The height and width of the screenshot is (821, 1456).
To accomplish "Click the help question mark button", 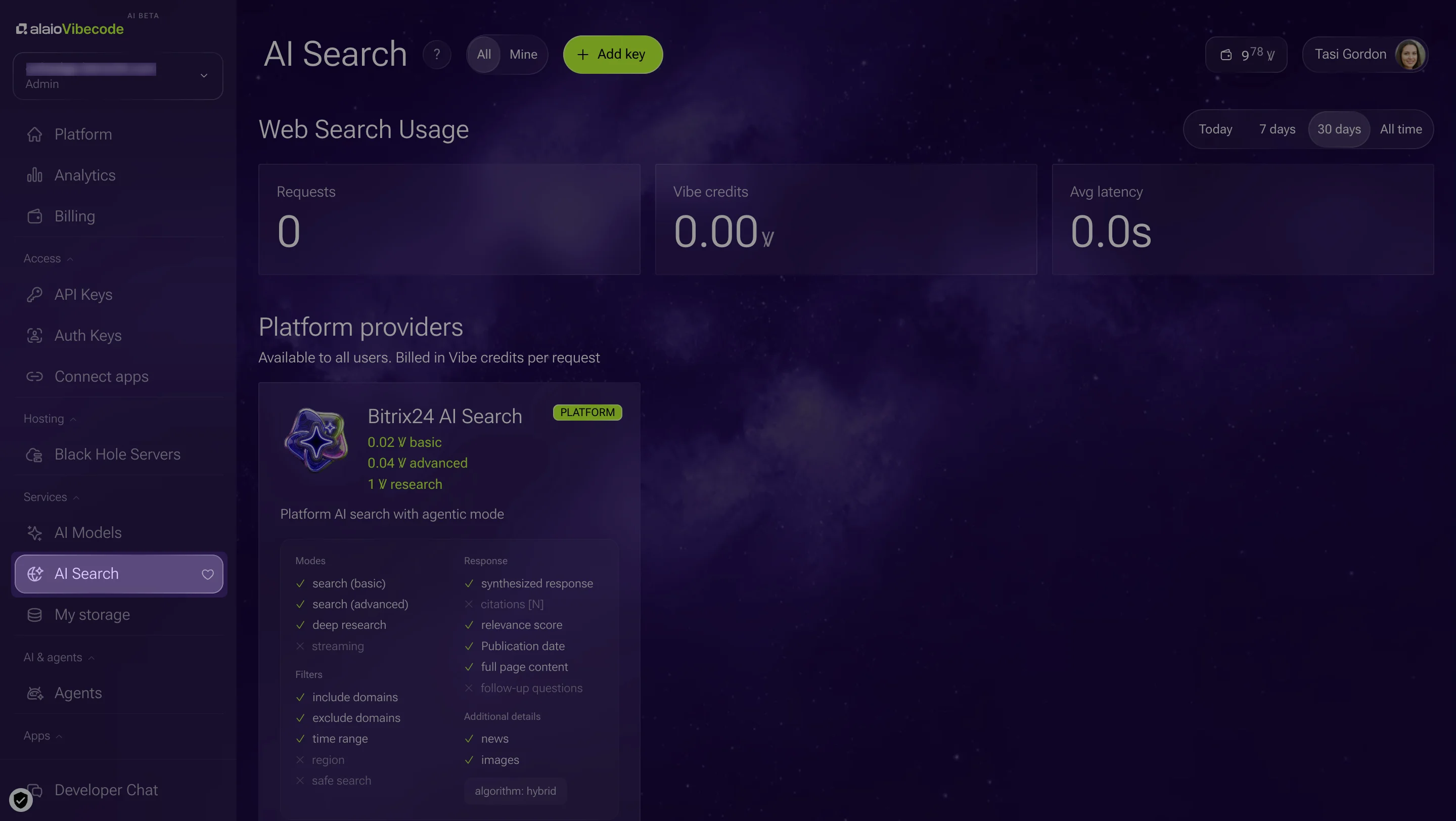I will pyautogui.click(x=436, y=54).
